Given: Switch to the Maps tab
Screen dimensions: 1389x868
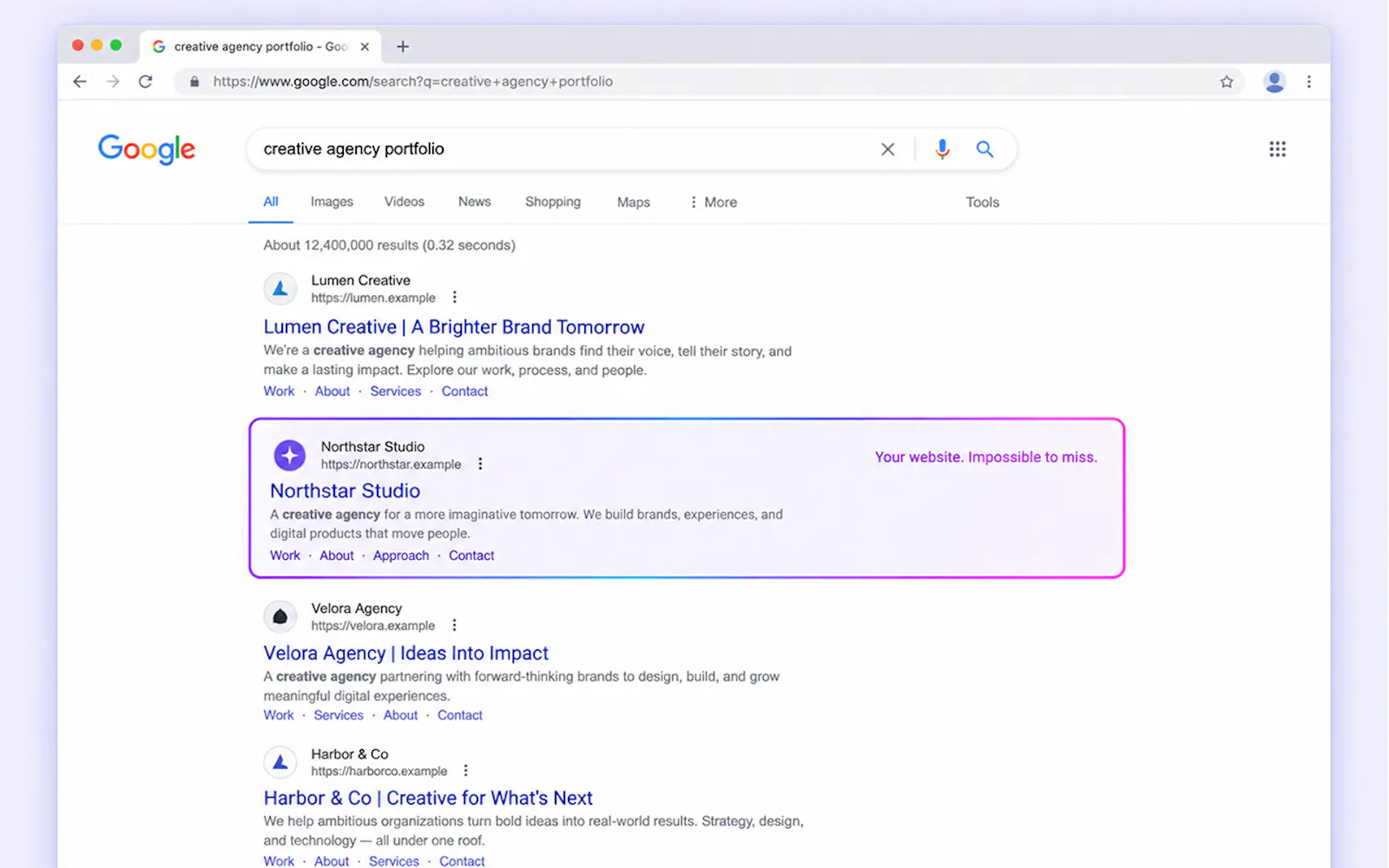Looking at the screenshot, I should coord(634,202).
